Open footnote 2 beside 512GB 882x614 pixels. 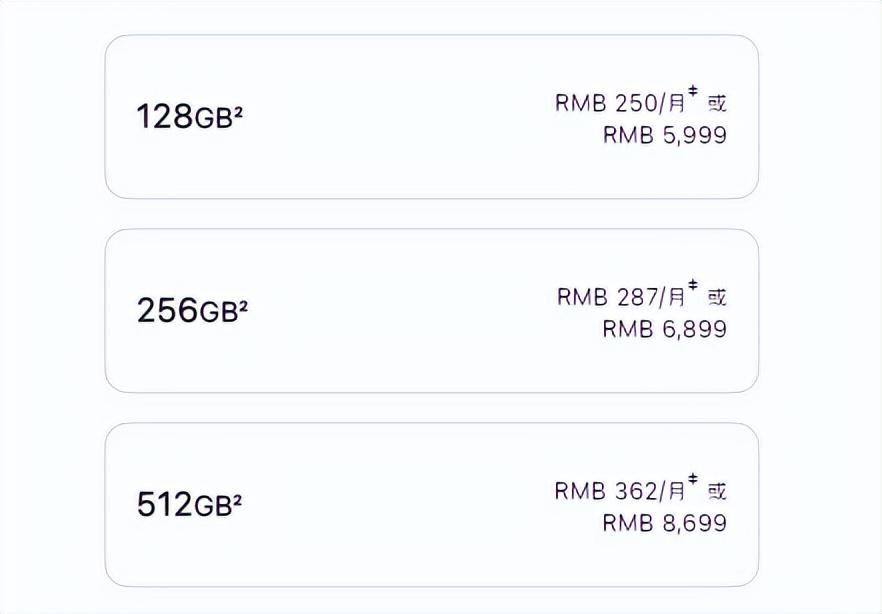(237, 499)
